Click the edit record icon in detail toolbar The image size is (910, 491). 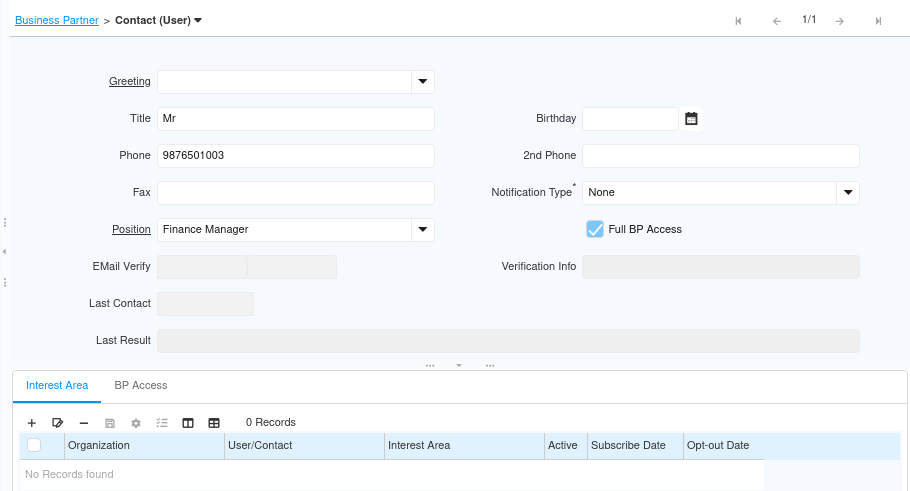(x=57, y=423)
